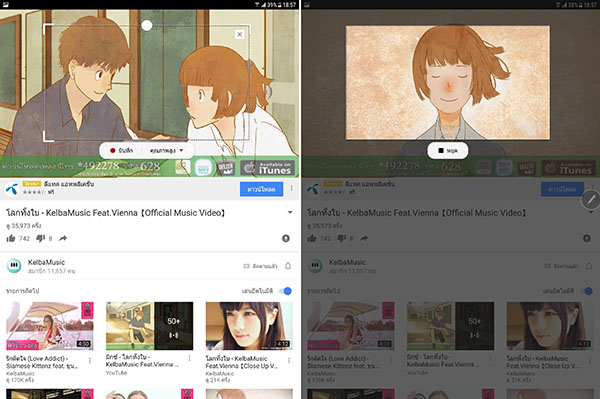Open the pencil edit icon in right screen
The image size is (600, 399).
click(x=591, y=199)
